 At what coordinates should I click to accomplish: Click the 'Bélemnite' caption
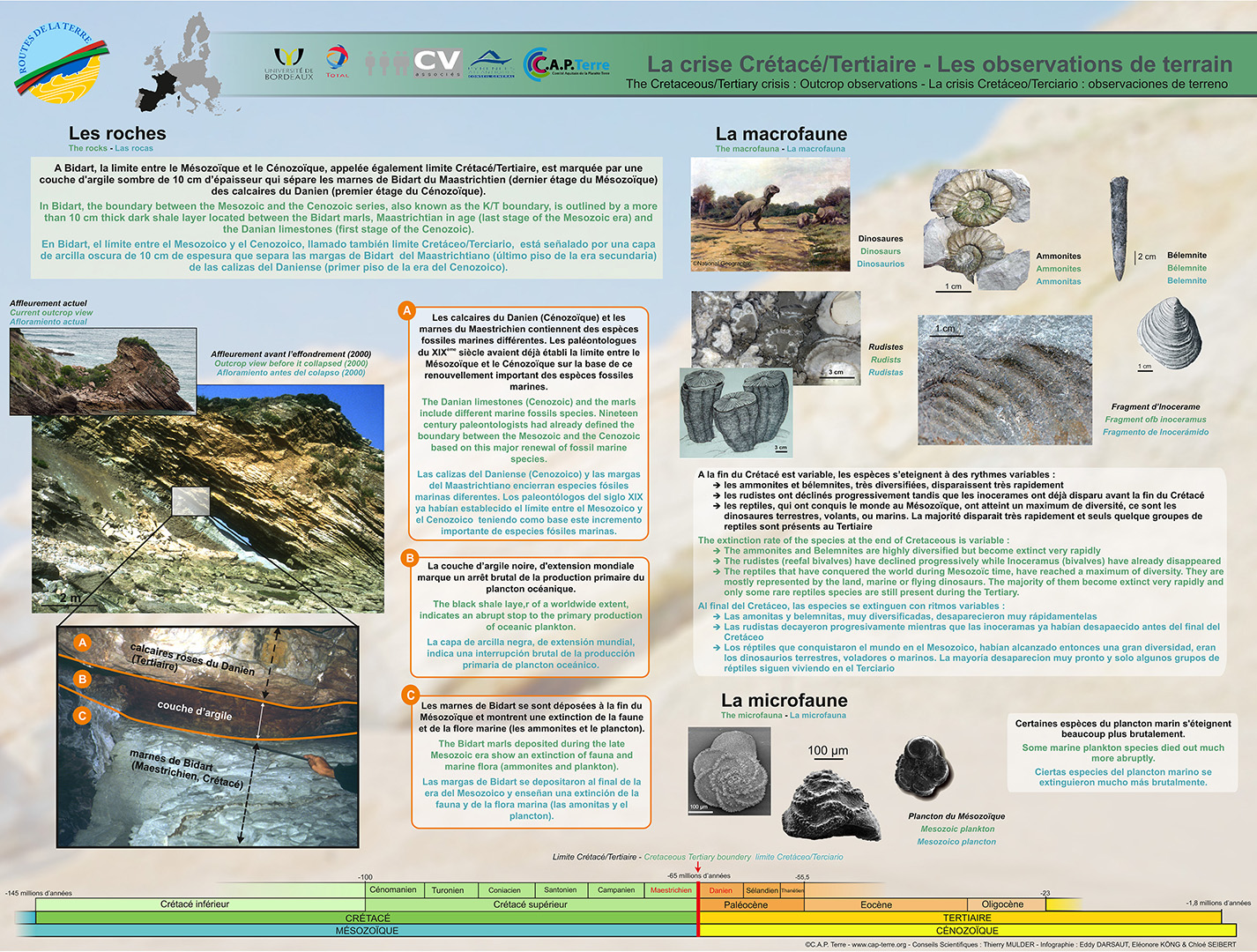click(1186, 256)
